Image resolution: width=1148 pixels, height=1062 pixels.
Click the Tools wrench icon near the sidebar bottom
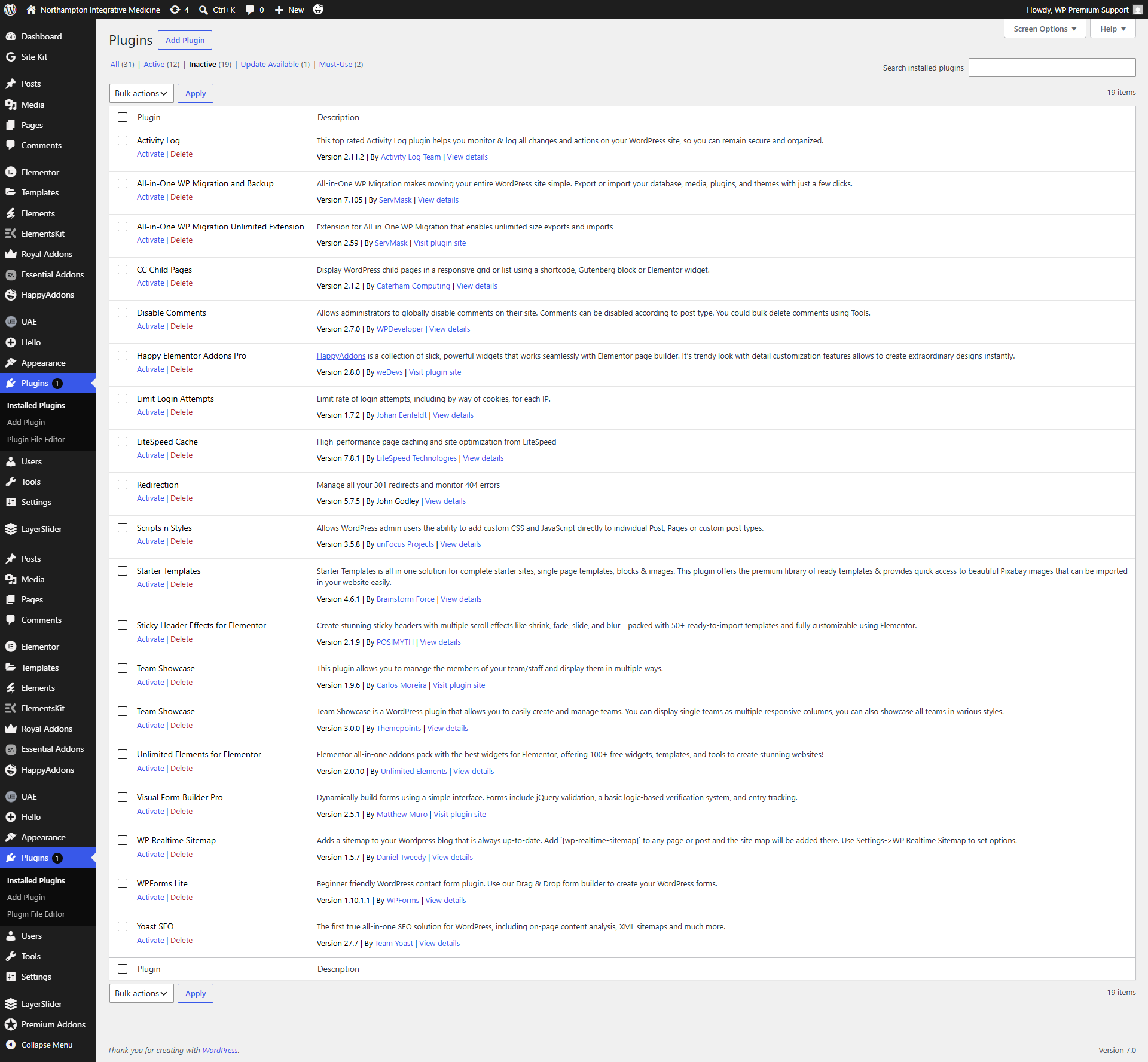pyautogui.click(x=11, y=956)
